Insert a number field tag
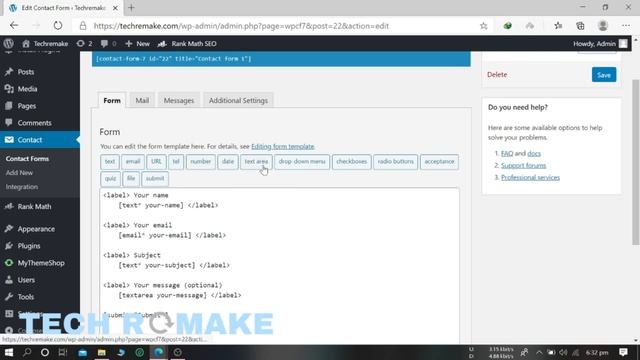The height and width of the screenshot is (360, 640). (200, 162)
